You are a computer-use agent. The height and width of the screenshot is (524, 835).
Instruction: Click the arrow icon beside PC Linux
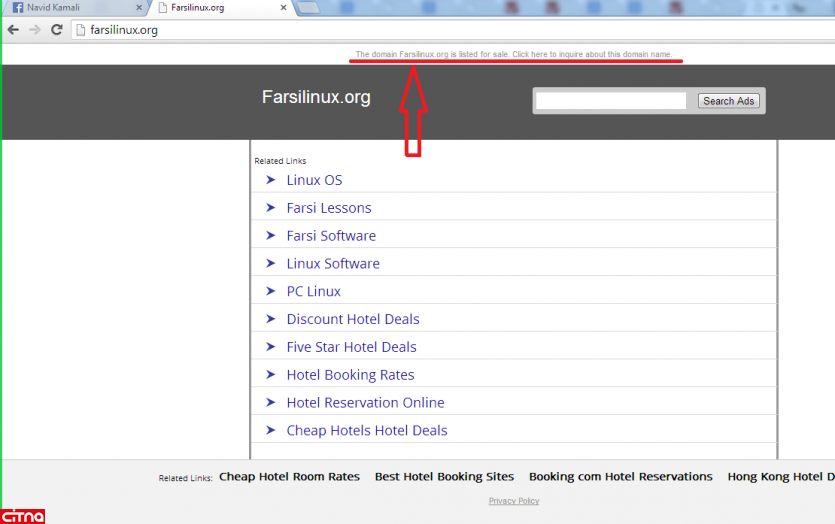tap(270, 291)
